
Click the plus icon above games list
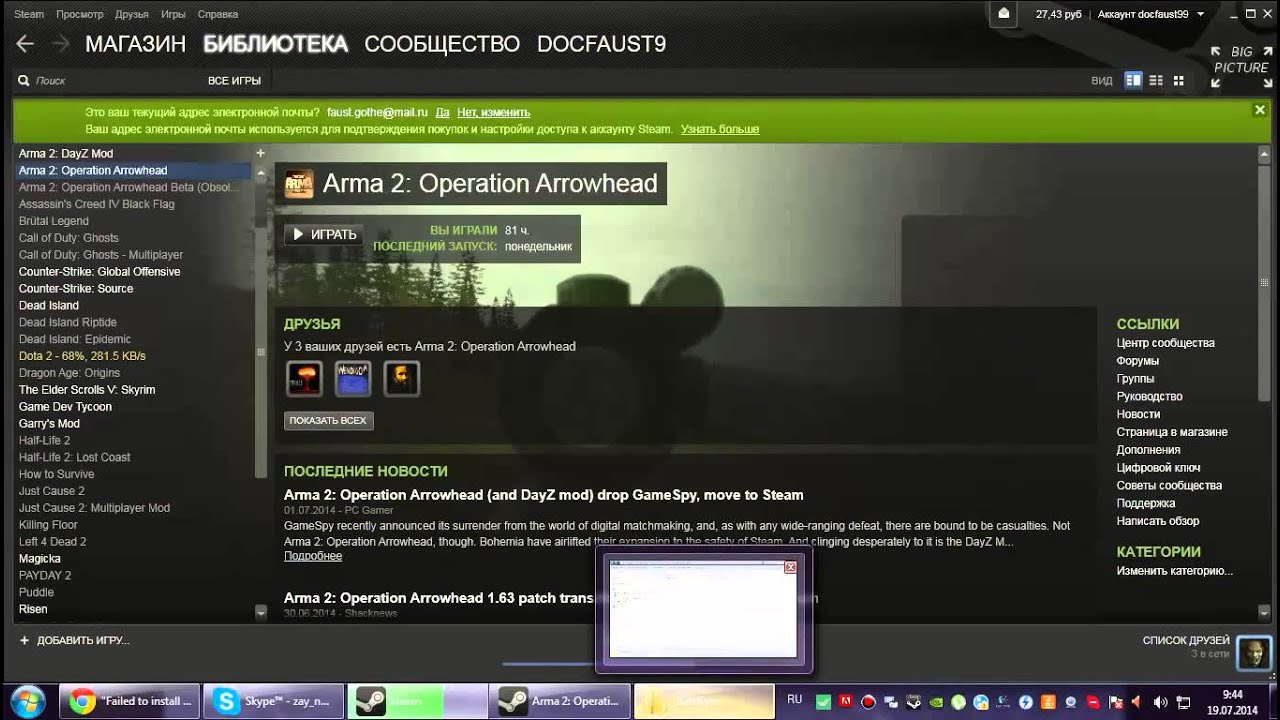(260, 153)
